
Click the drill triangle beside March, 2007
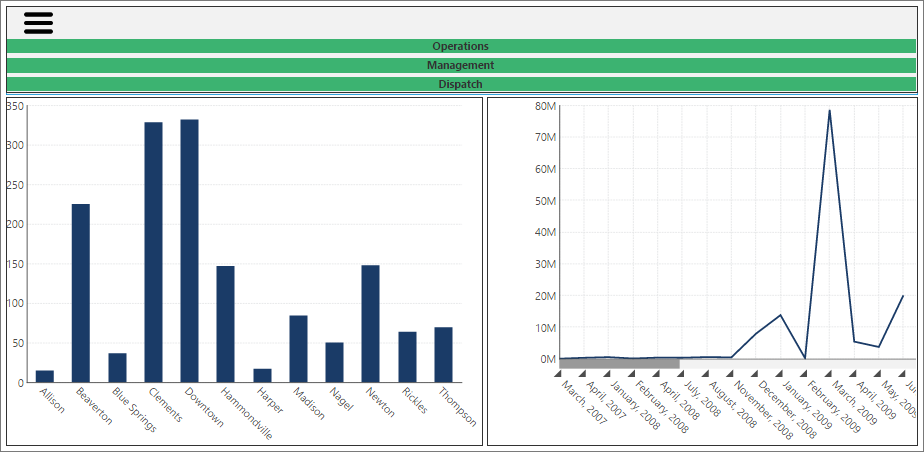point(557,374)
